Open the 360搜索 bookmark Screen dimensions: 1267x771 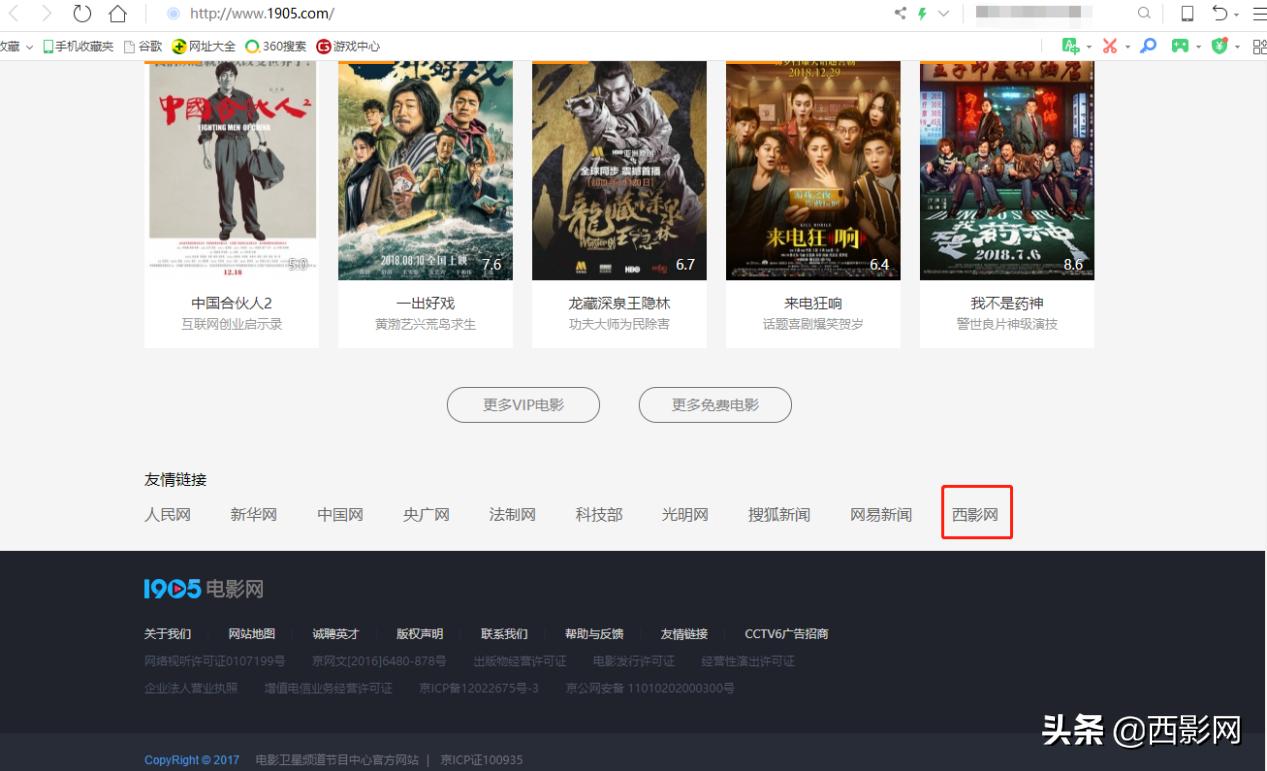click(276, 46)
